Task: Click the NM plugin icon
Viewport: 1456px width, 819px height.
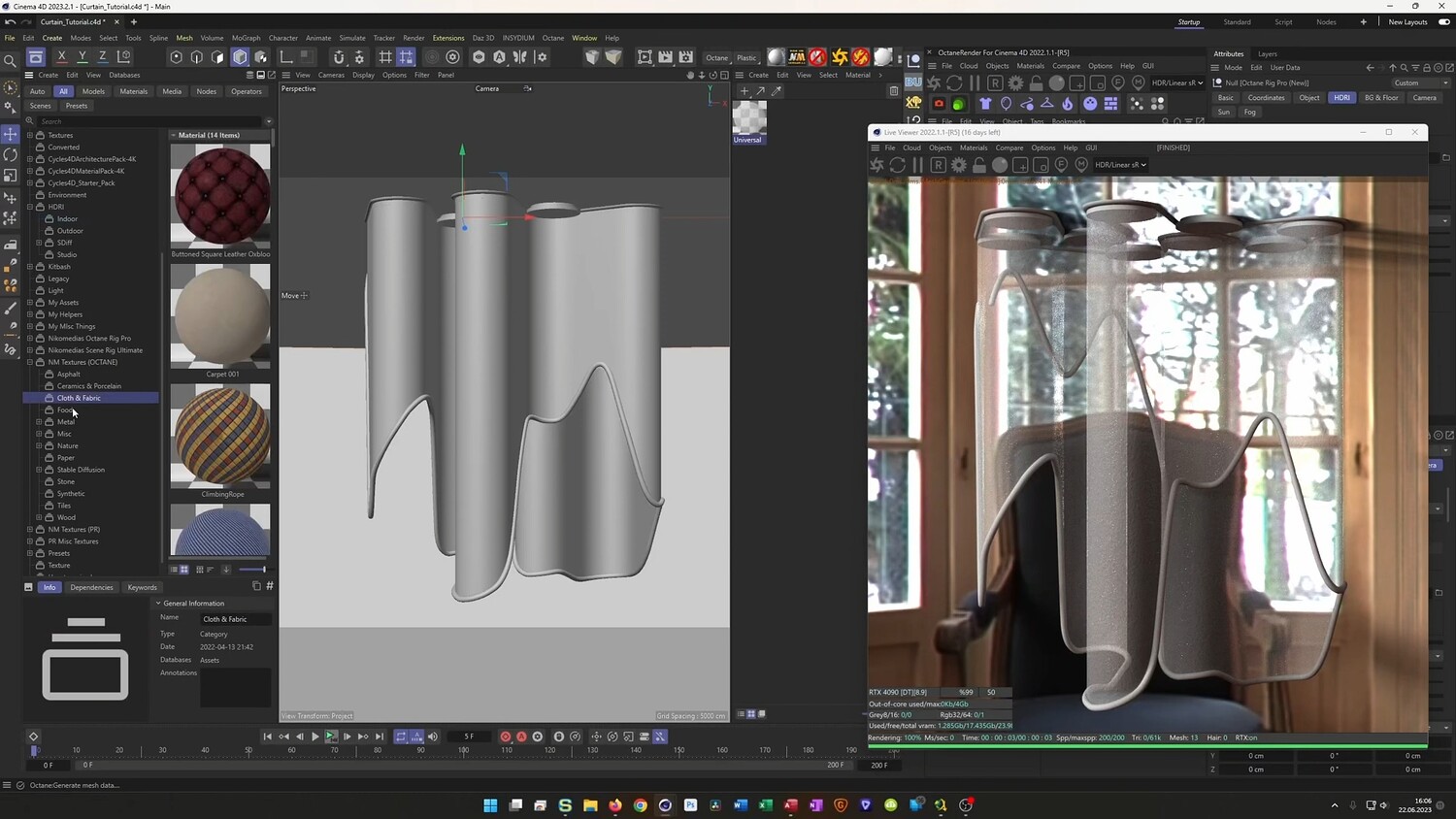Action: (797, 57)
